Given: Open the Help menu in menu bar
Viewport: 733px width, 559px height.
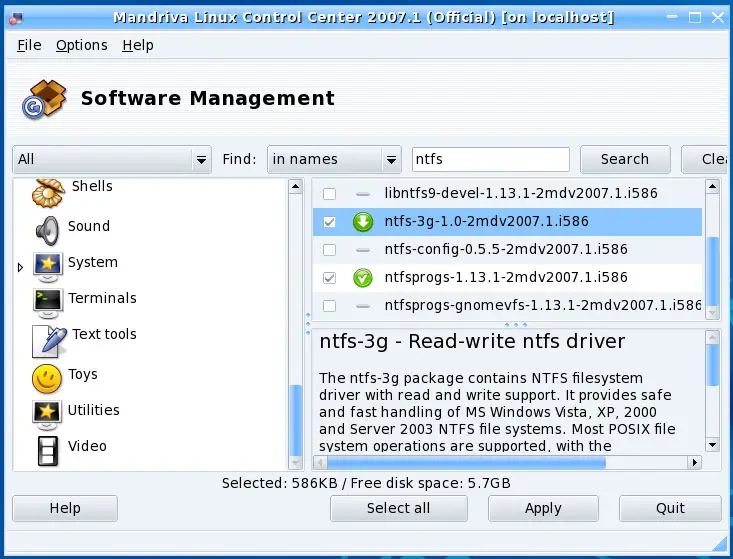Looking at the screenshot, I should [x=138, y=45].
